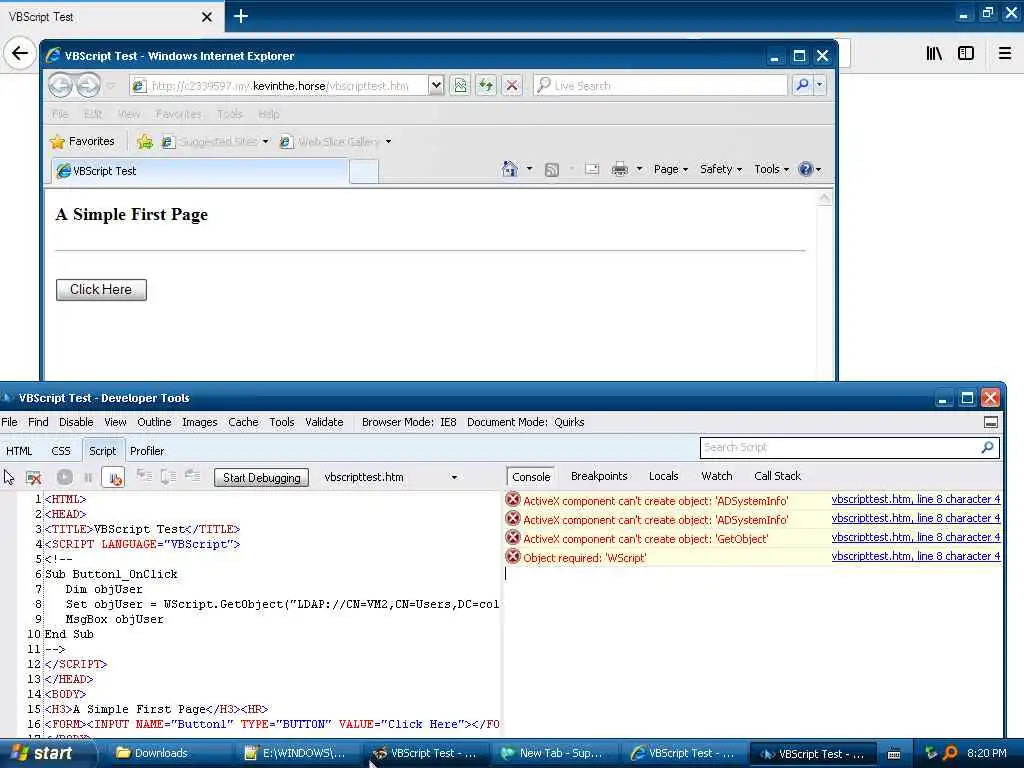The image size is (1024, 768).
Task: Open Document Mode: Quirks menu
Action: [x=525, y=422]
